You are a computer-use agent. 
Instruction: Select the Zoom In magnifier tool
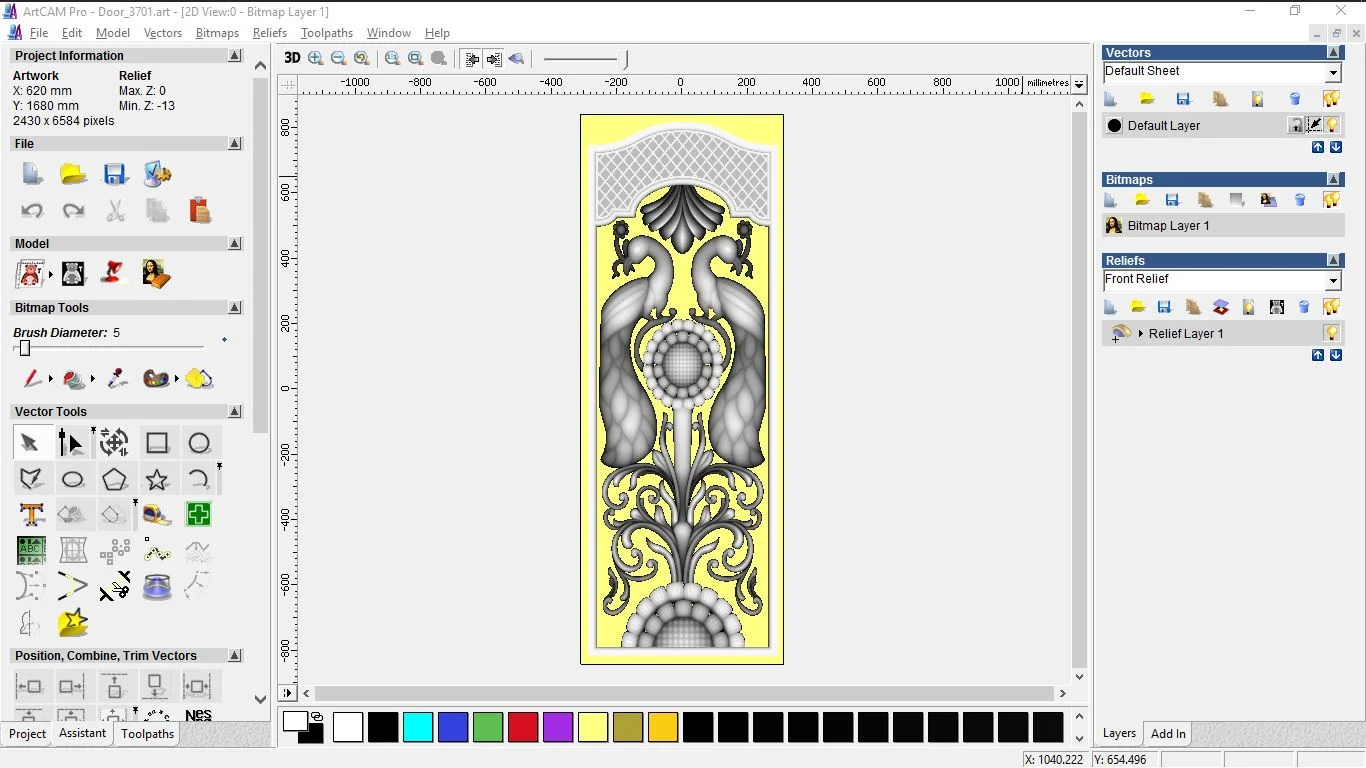[315, 58]
